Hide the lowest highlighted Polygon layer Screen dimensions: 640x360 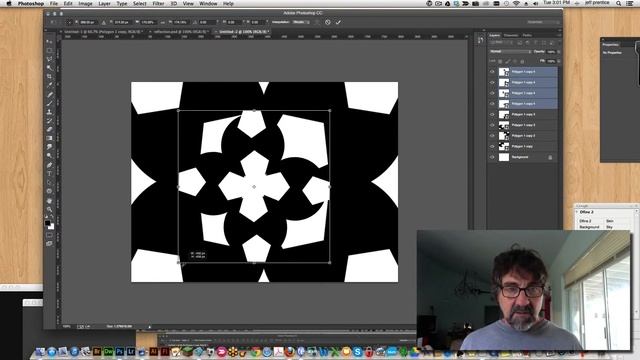click(x=492, y=104)
